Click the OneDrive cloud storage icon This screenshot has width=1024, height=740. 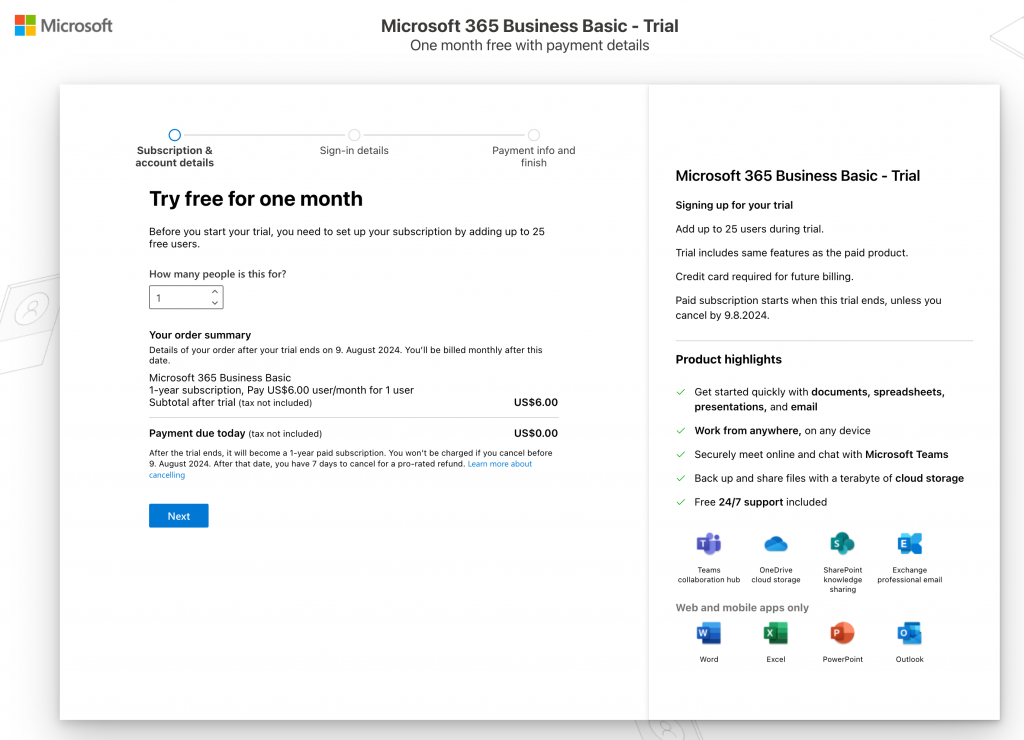pos(776,544)
